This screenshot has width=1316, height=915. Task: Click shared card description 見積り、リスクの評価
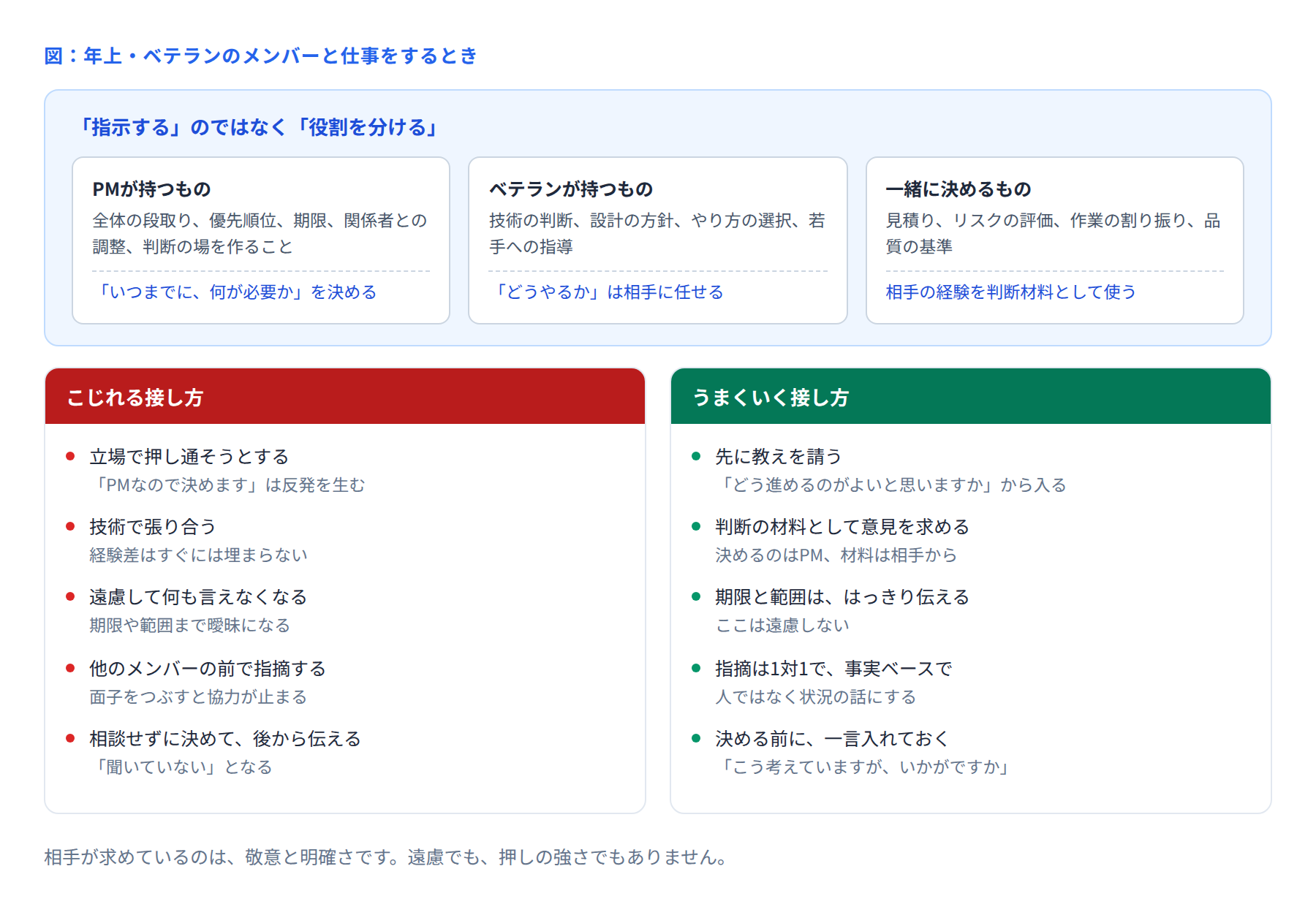pyautogui.click(x=1053, y=234)
